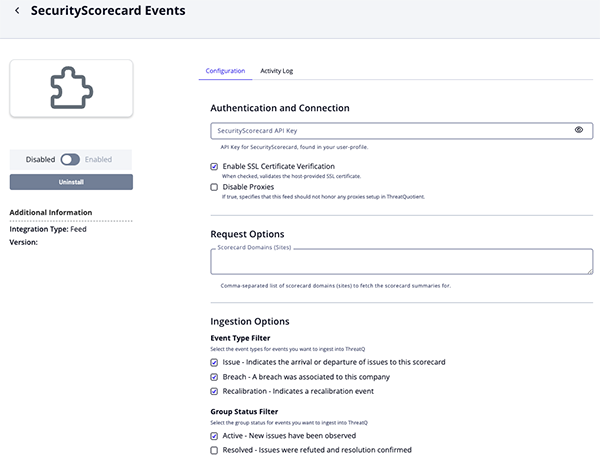600x457 pixels.
Task: Go back using the left chevron arrow
Action: pos(17,11)
